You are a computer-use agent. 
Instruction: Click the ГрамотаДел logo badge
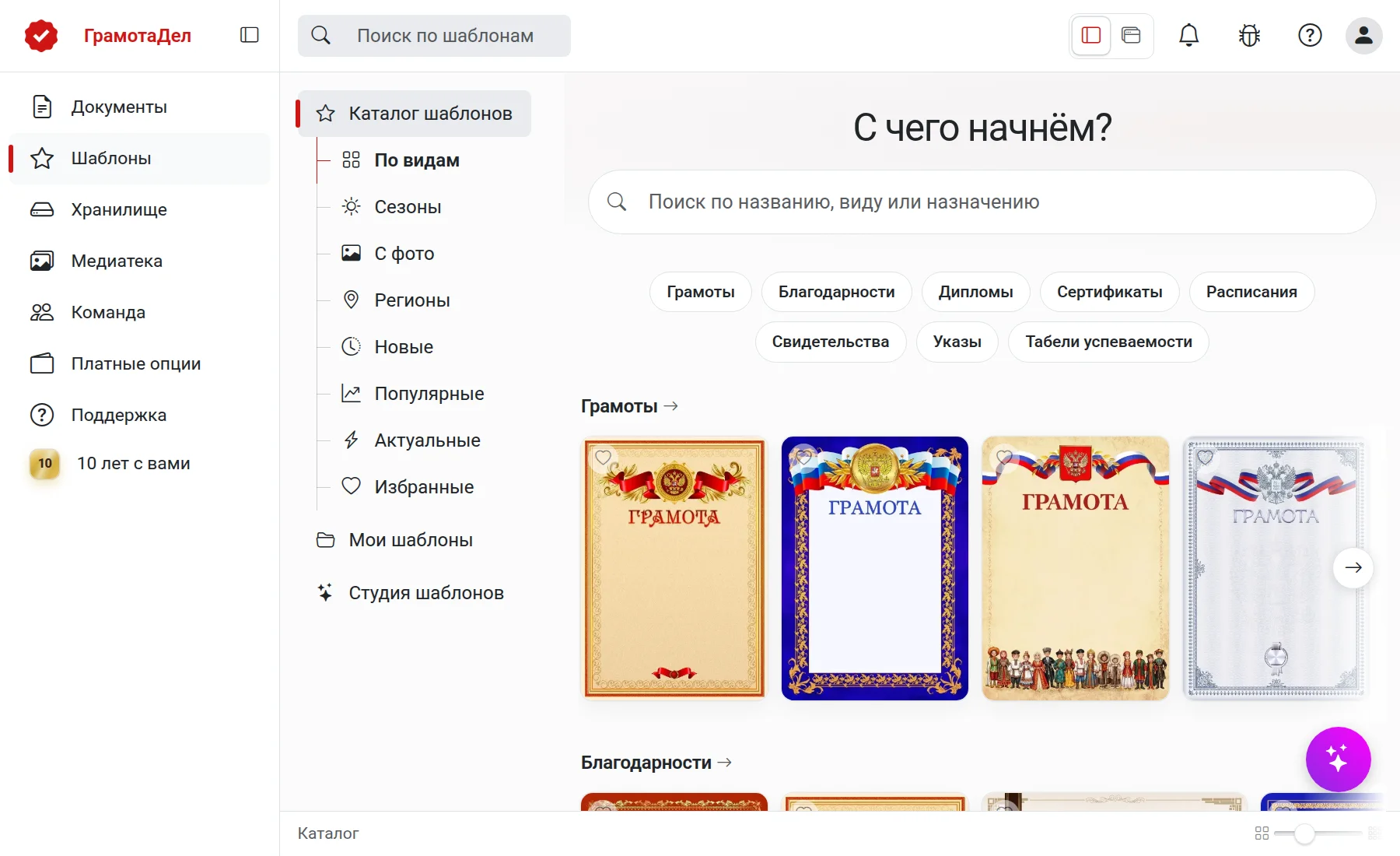[x=41, y=35]
